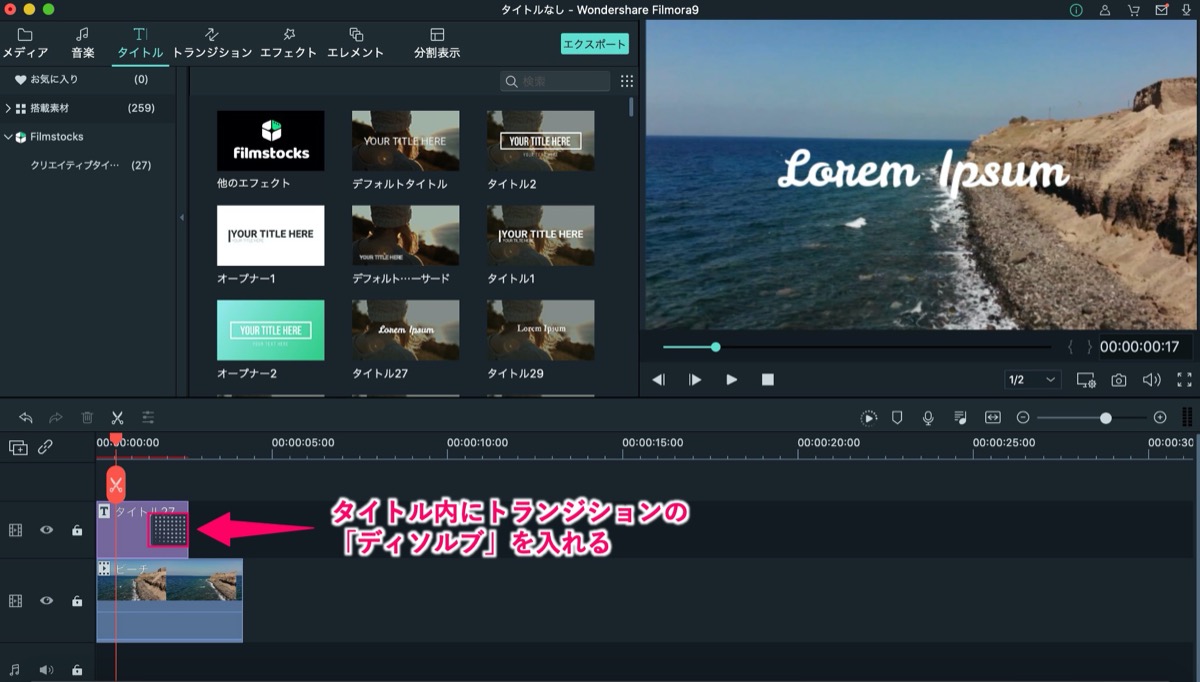Play the preview video
The height and width of the screenshot is (682, 1200).
(732, 380)
